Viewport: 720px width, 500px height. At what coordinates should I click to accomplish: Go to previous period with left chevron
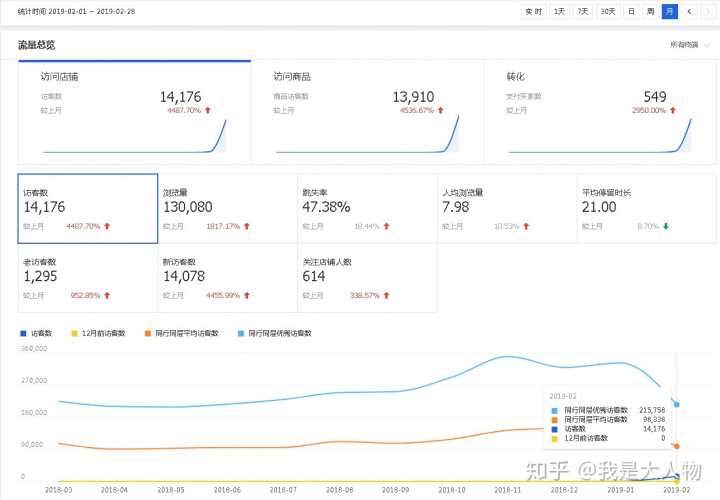689,11
